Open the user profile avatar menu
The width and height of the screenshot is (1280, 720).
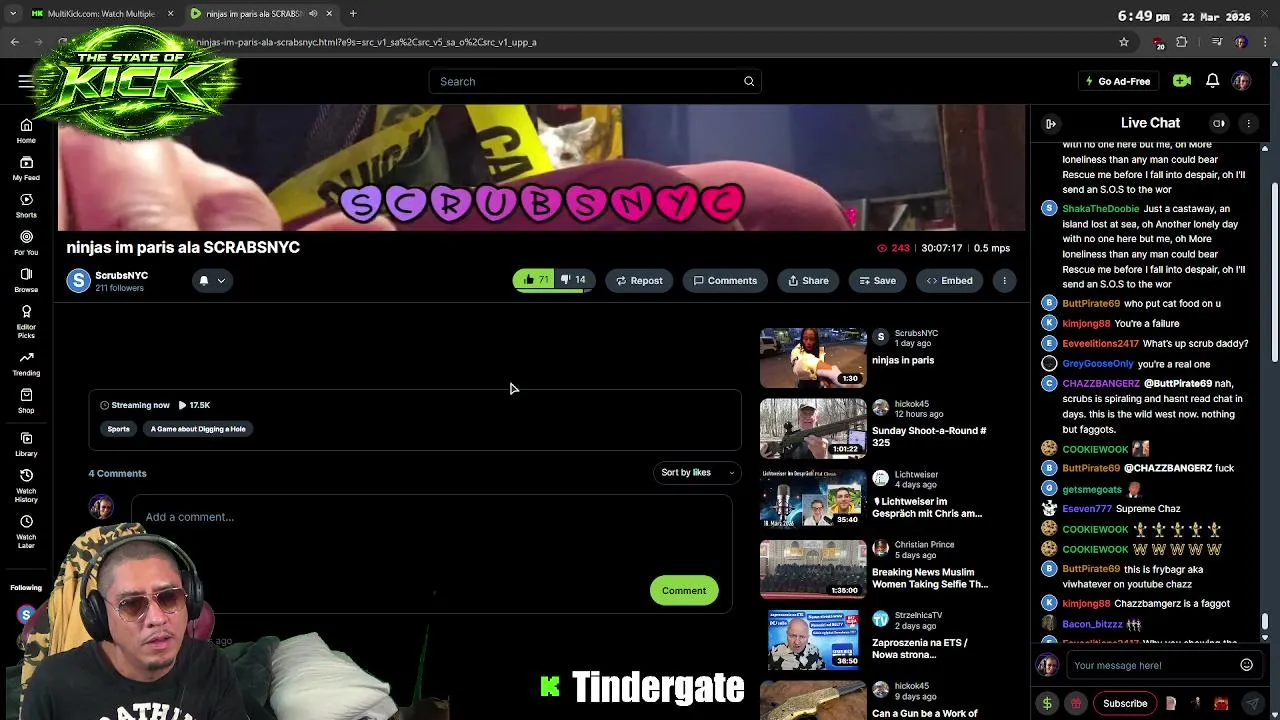(x=1241, y=81)
